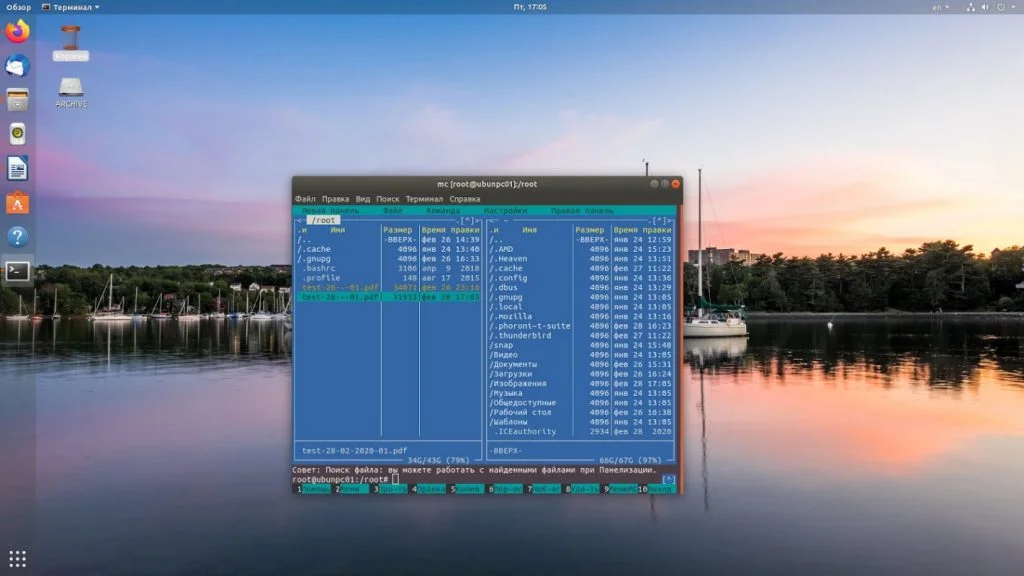Click the Help question mark icon

(x=17, y=237)
